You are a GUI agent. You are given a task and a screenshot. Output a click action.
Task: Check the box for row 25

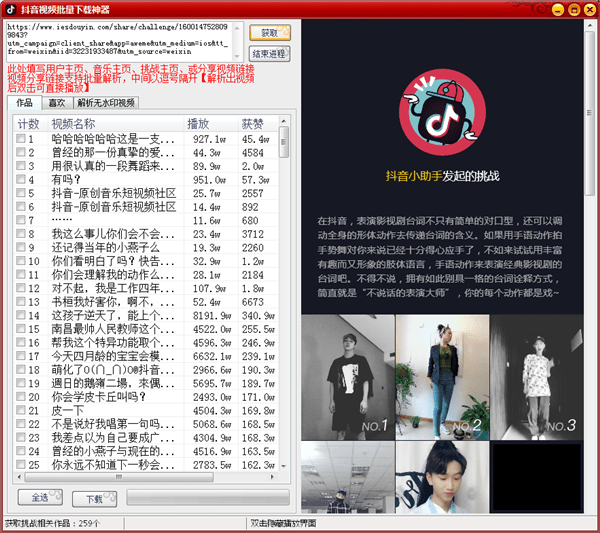pos(21,465)
